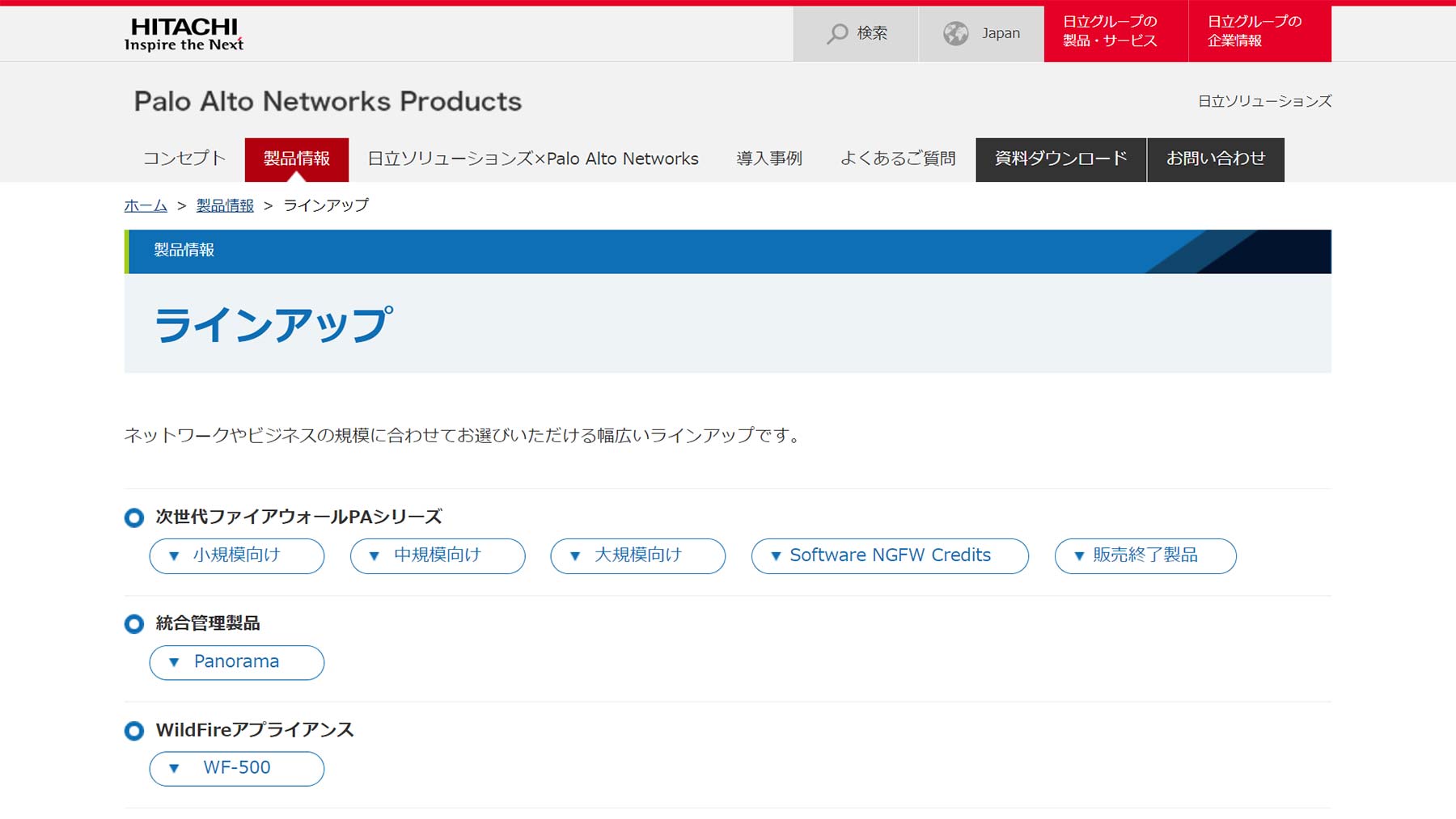
Task: Click the 日立ソリューションズ text at top right
Action: pyautogui.click(x=1264, y=101)
